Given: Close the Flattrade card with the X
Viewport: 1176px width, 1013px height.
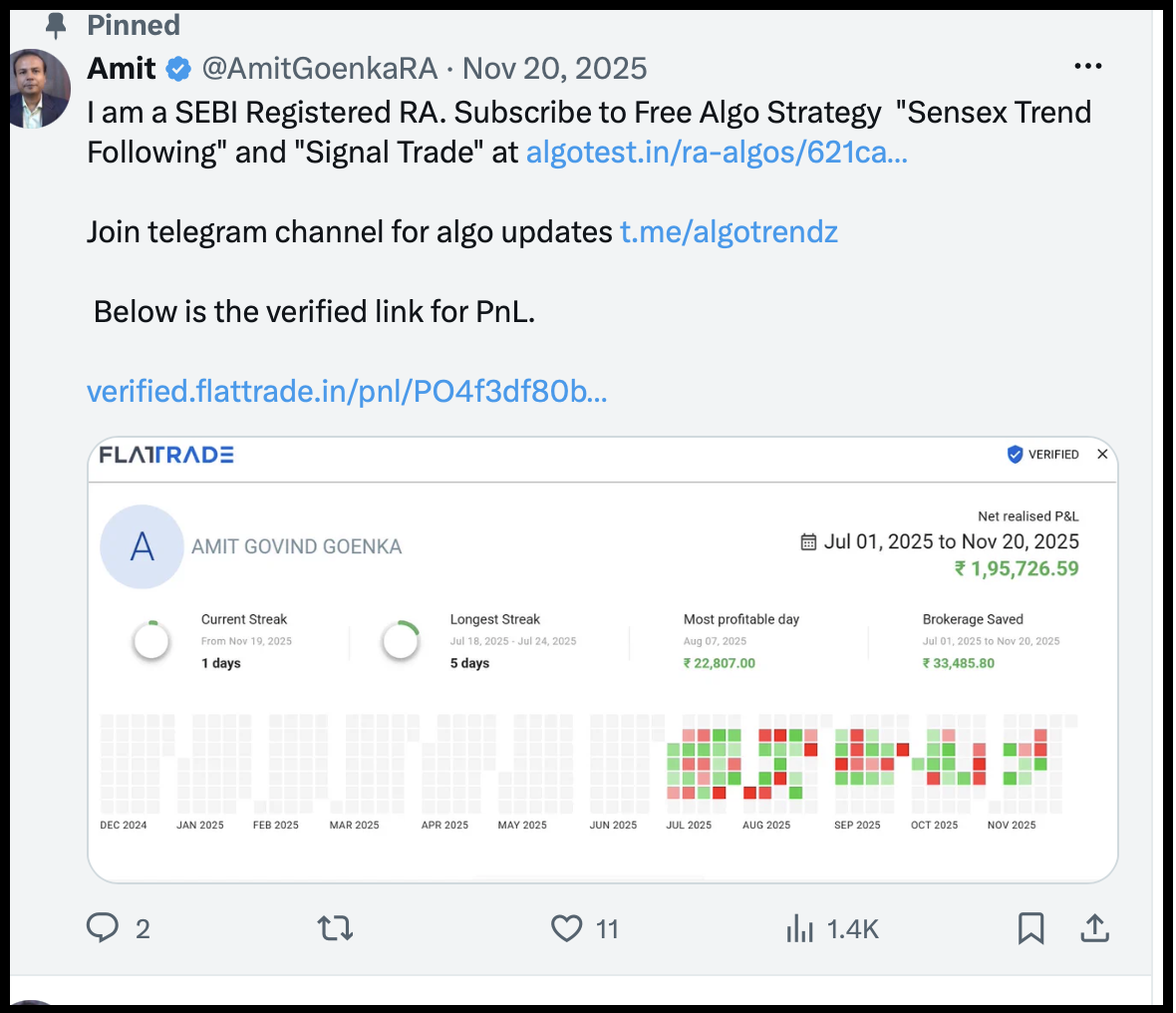Looking at the screenshot, I should tap(1101, 454).
